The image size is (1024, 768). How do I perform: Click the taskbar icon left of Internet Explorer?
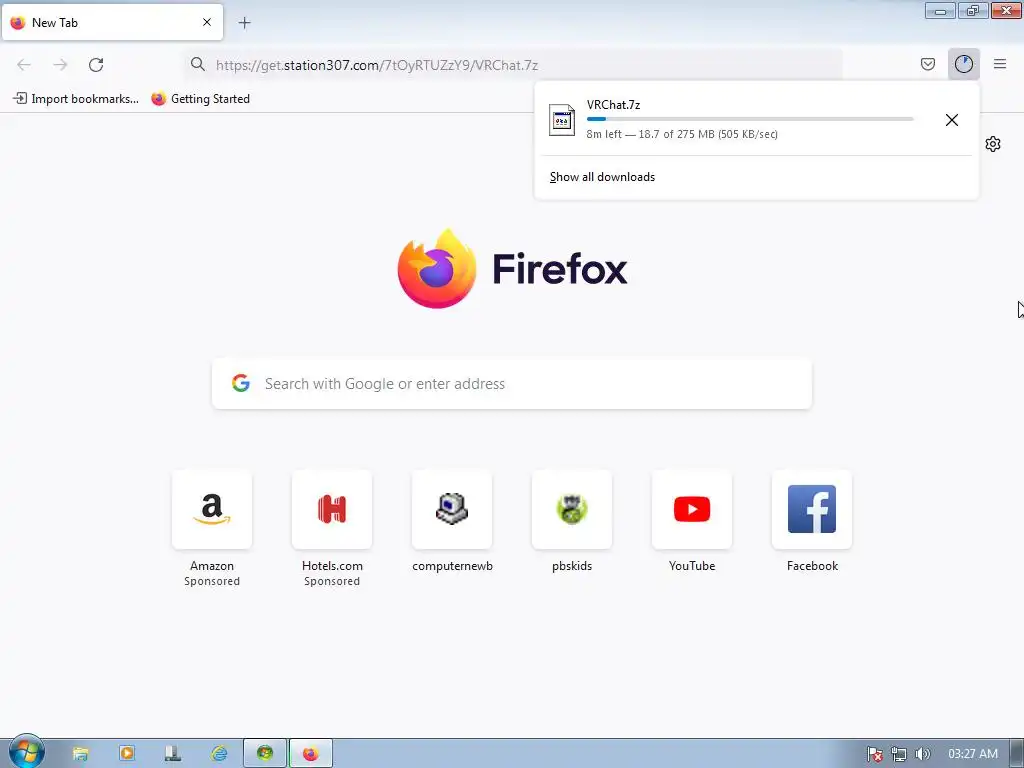(172, 754)
